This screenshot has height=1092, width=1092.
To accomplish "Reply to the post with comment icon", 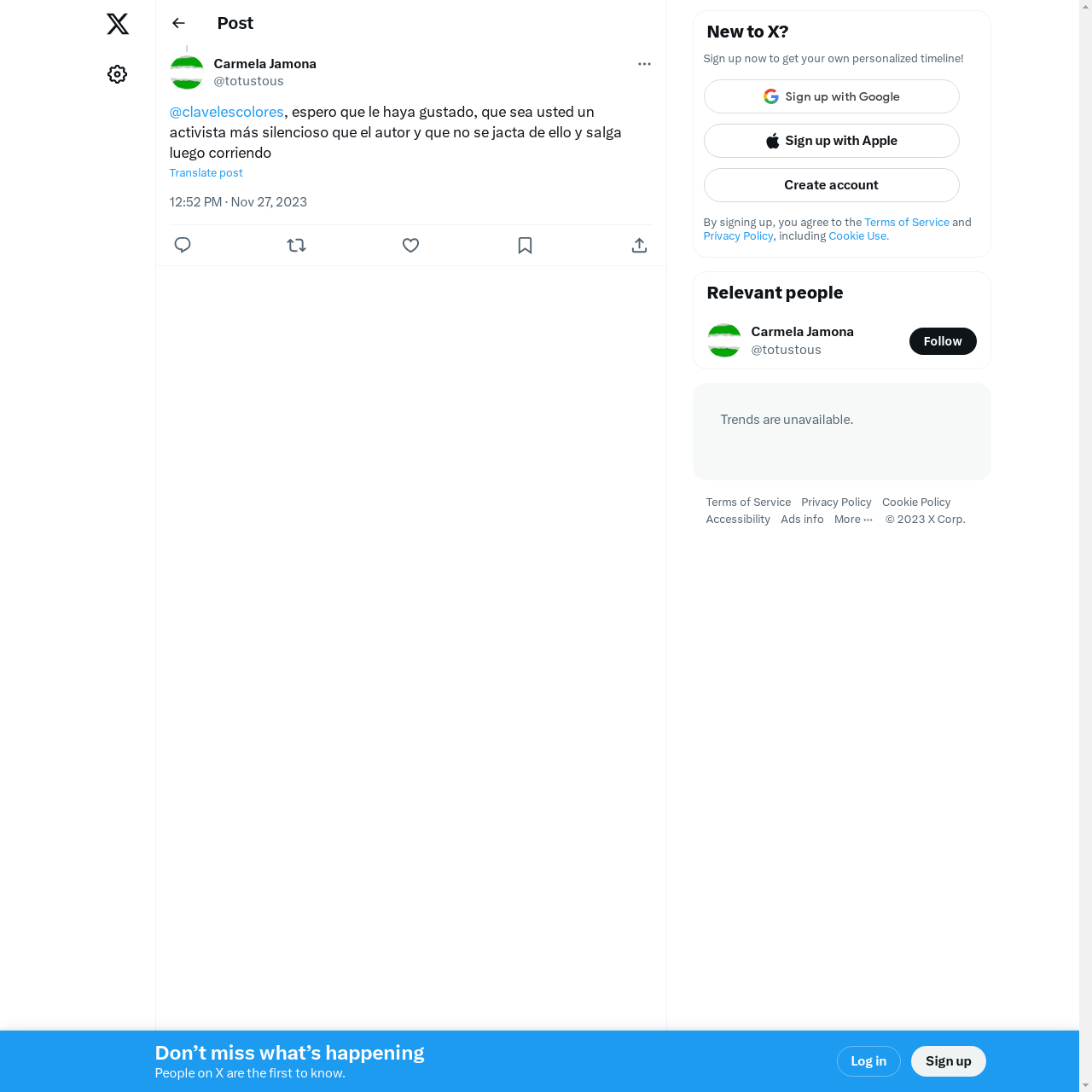I will pos(183,246).
